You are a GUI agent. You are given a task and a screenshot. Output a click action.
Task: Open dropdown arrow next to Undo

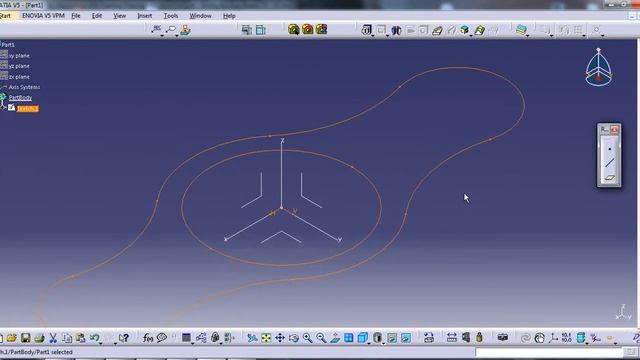point(101,343)
